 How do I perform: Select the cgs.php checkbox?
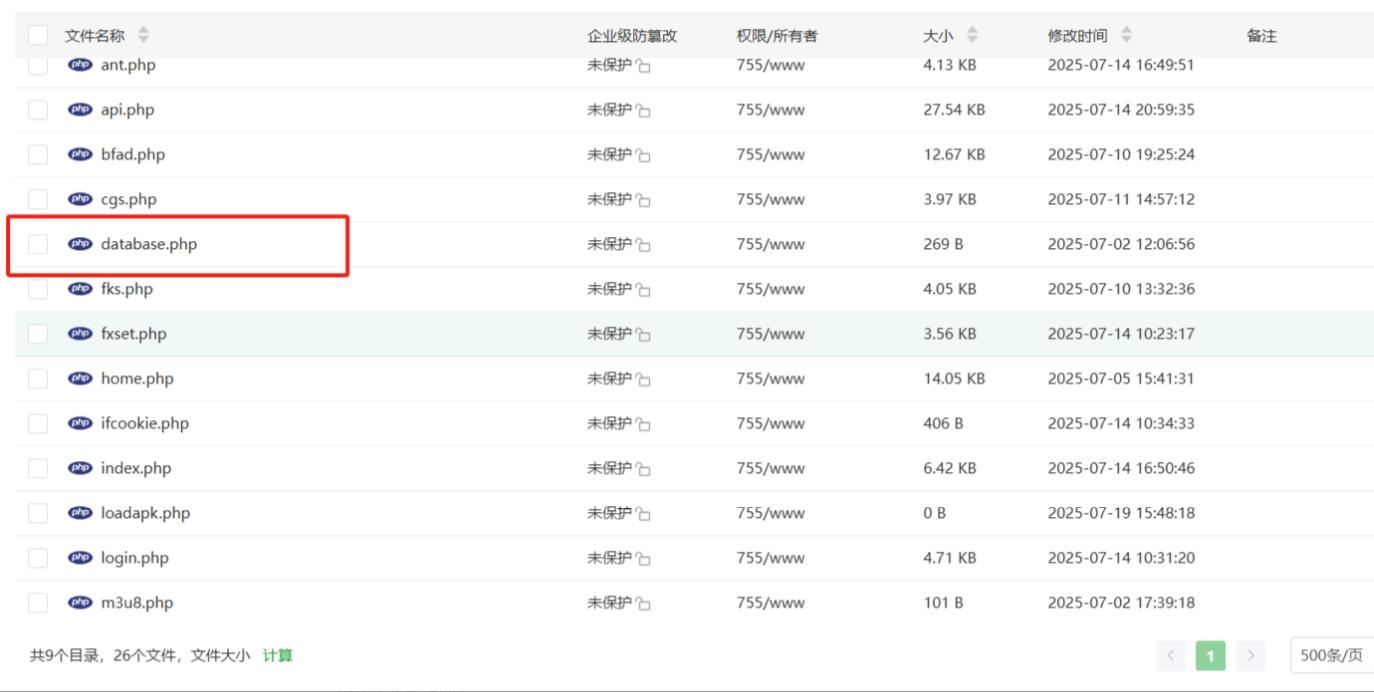click(38, 200)
